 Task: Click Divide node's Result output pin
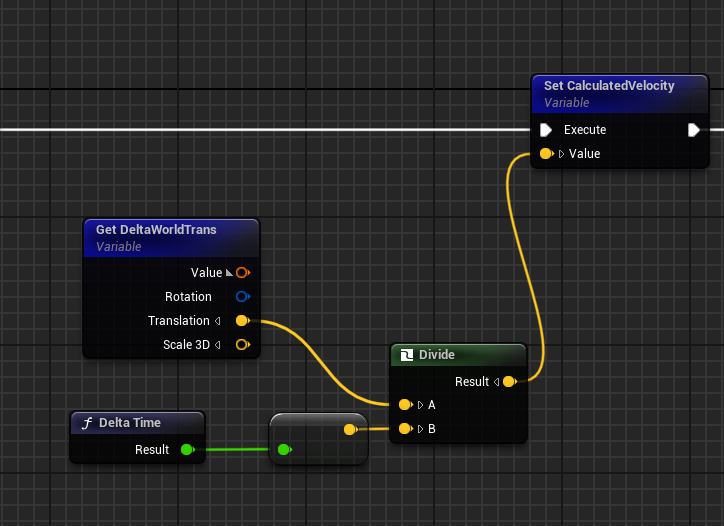(510, 381)
